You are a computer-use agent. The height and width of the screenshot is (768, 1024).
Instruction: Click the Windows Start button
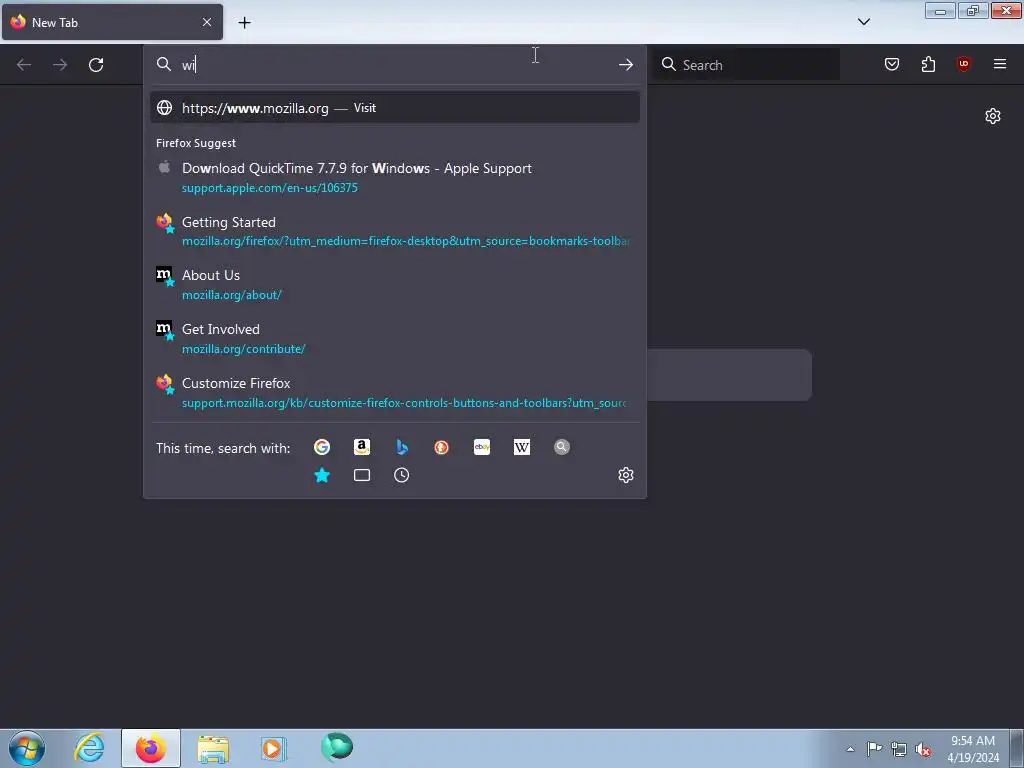27,748
